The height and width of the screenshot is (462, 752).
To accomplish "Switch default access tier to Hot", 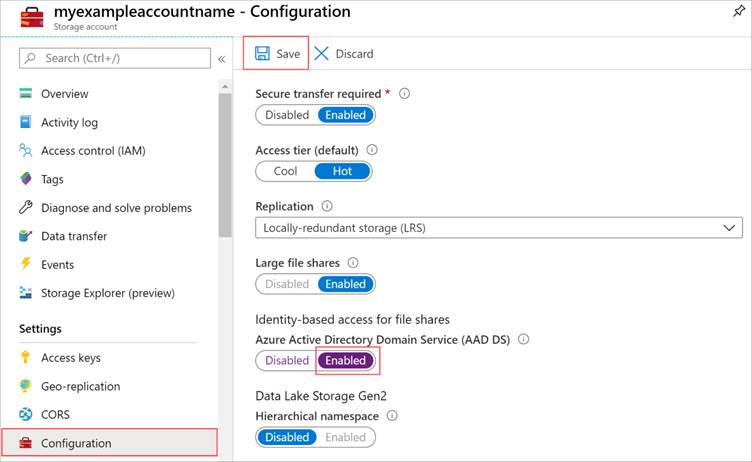I will [x=342, y=171].
